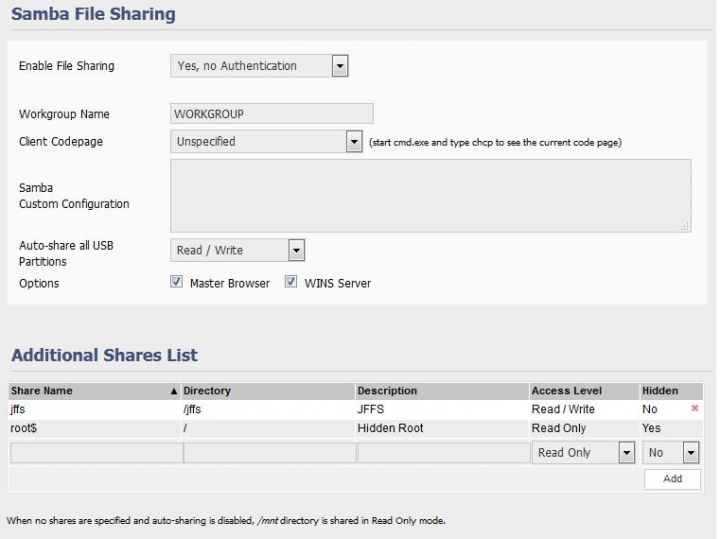Image resolution: width=720 pixels, height=539 pixels.
Task: Sort by the Directory column header
Action: [x=268, y=391]
